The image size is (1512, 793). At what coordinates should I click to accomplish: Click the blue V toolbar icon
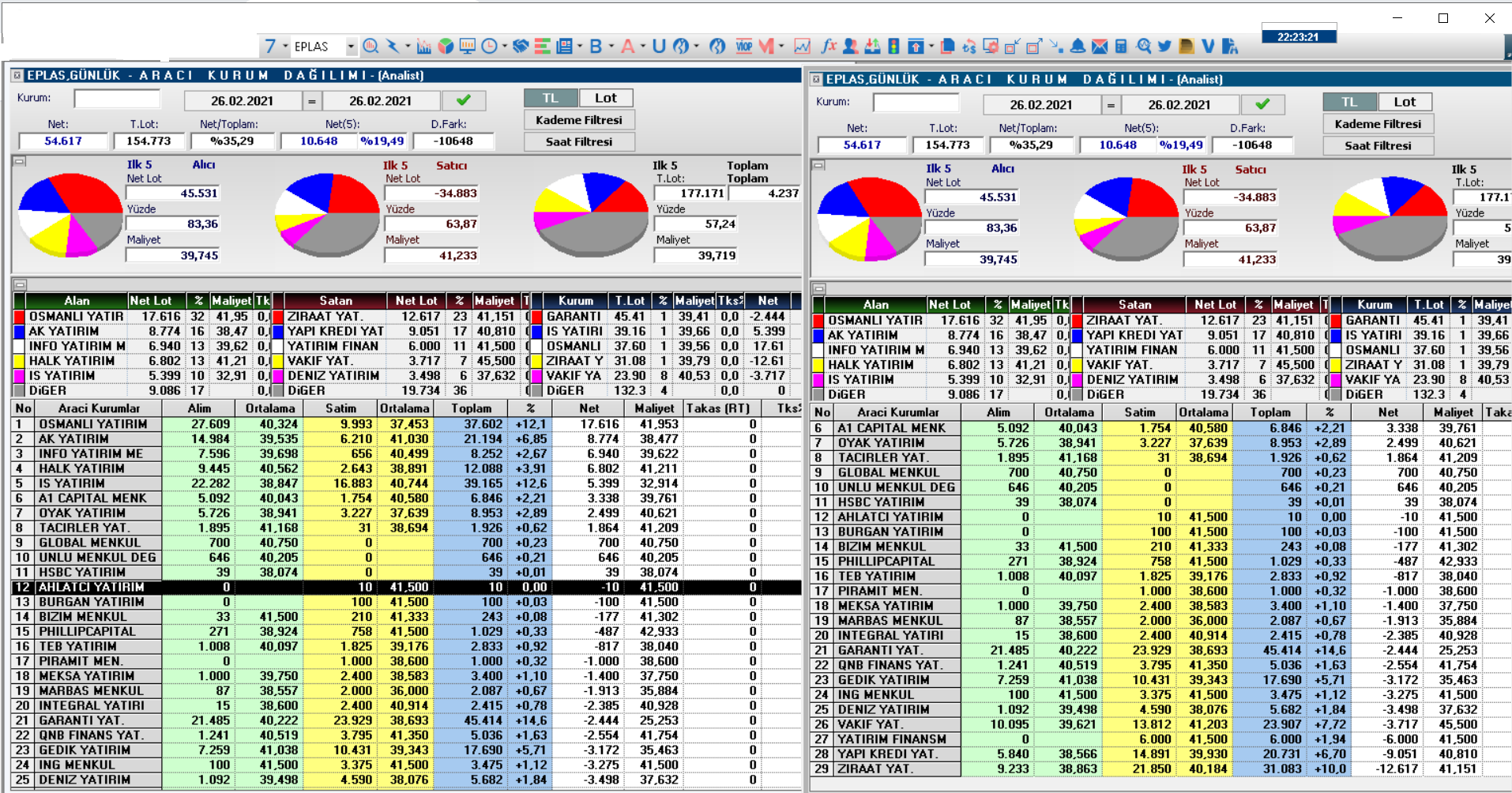click(1208, 47)
